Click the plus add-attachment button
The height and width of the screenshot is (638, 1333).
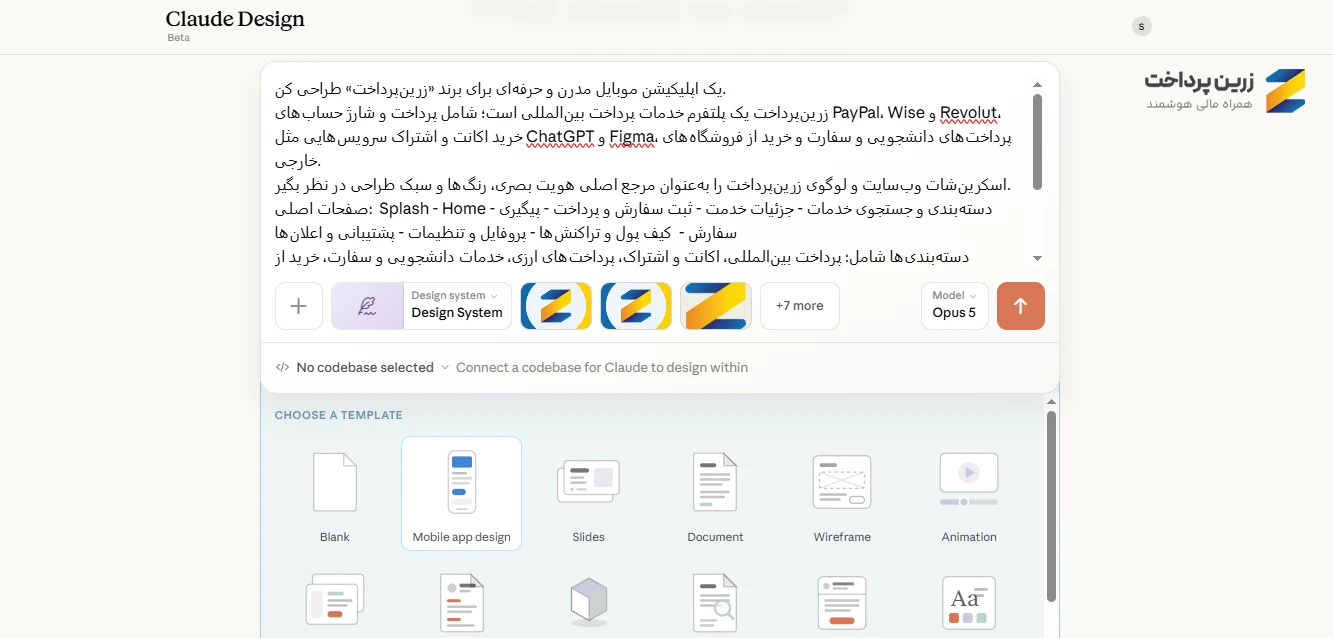pyautogui.click(x=299, y=306)
